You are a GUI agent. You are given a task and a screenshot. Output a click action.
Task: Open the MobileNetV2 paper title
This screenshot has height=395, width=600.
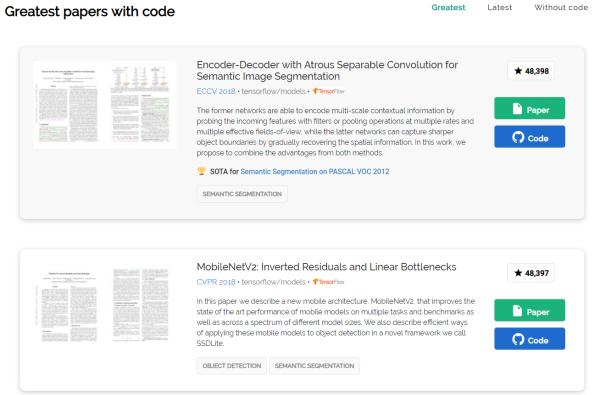326,267
